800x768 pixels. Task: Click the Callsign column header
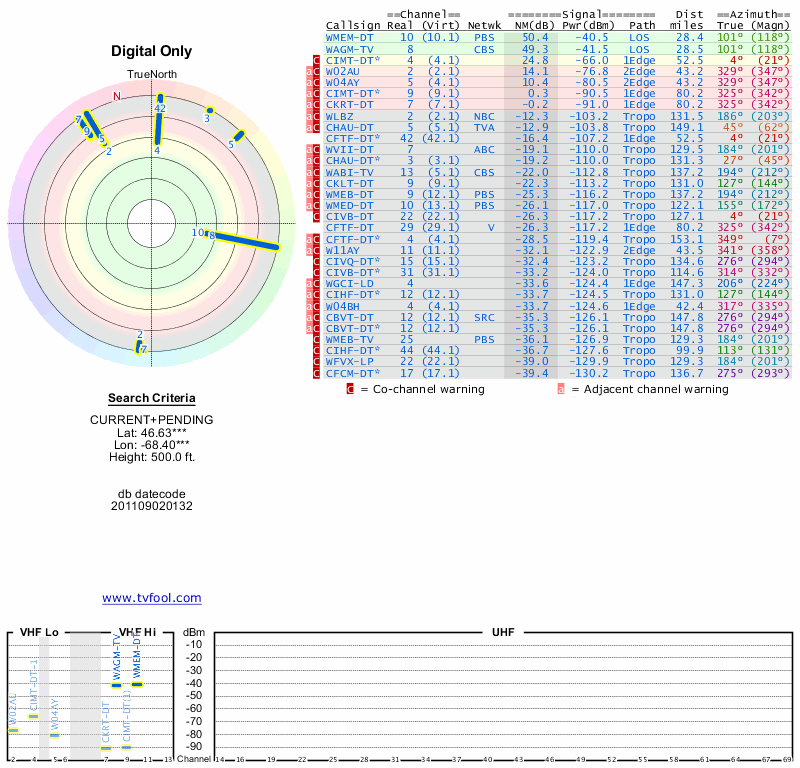tap(353, 25)
